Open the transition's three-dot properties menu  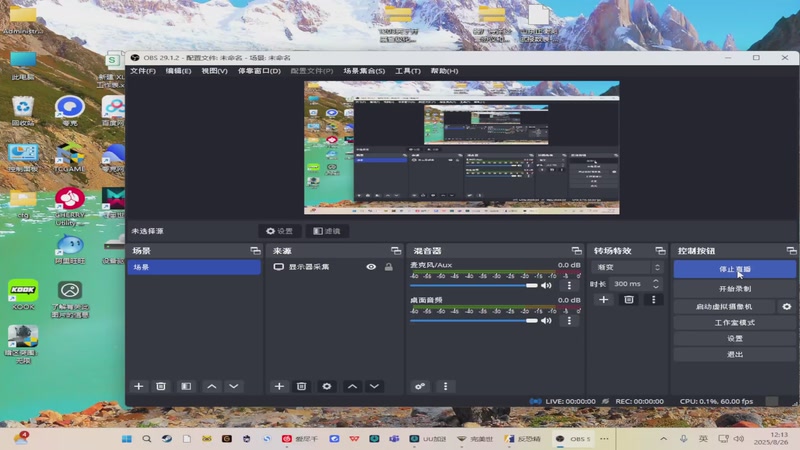click(x=654, y=299)
